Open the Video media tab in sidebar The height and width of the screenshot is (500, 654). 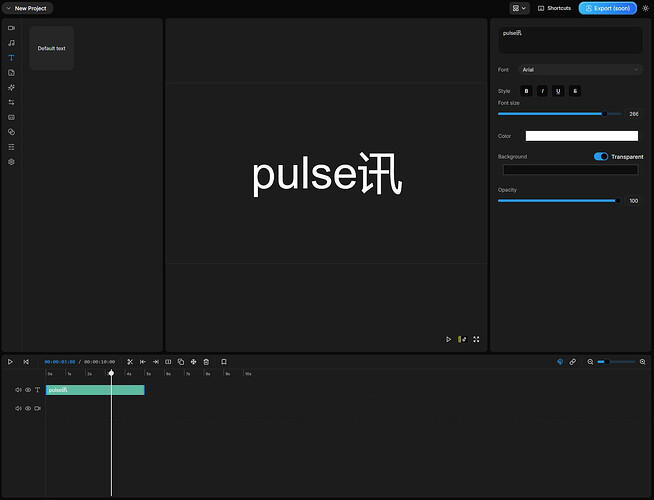pos(11,28)
